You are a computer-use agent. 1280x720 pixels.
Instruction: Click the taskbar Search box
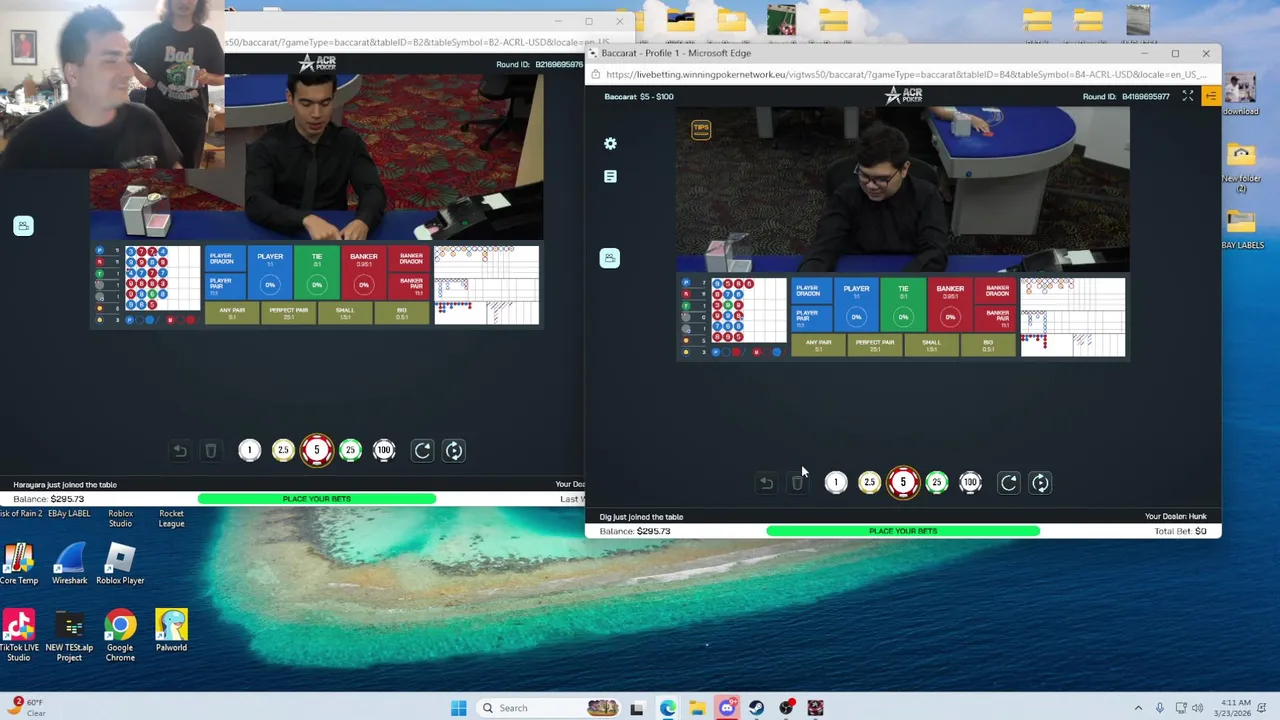tap(548, 708)
